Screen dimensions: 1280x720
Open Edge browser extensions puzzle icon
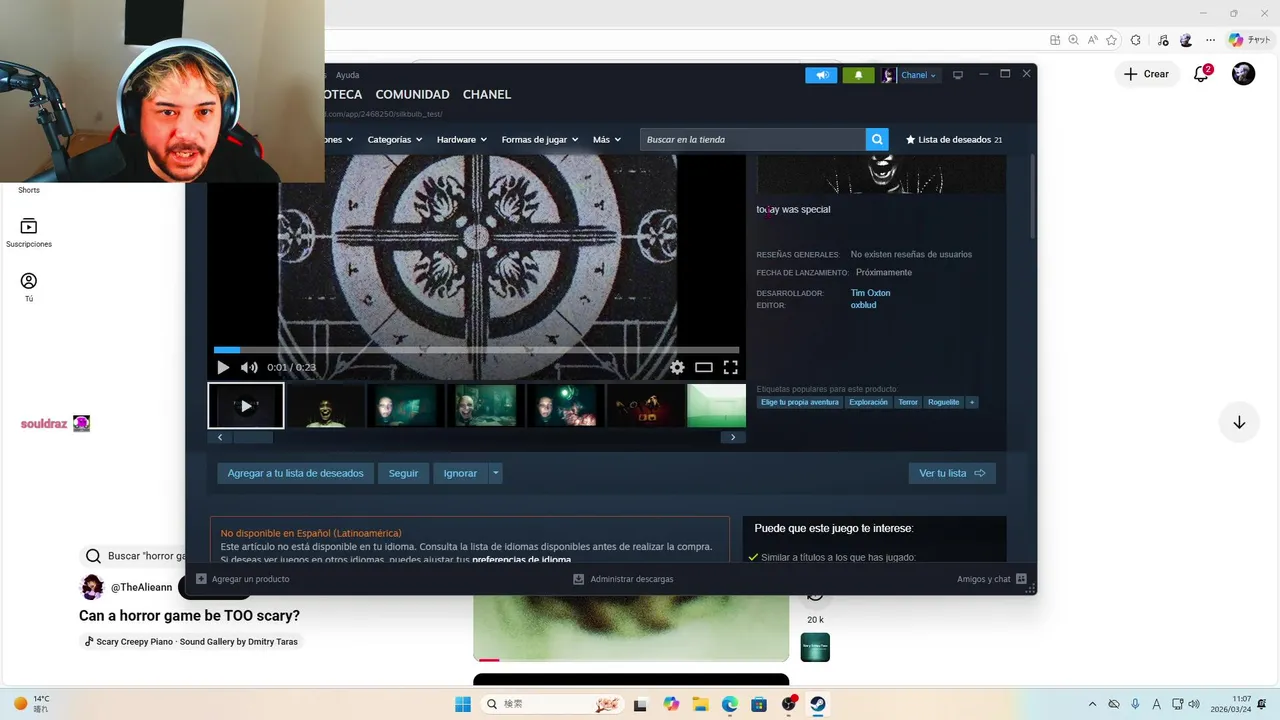point(1135,40)
